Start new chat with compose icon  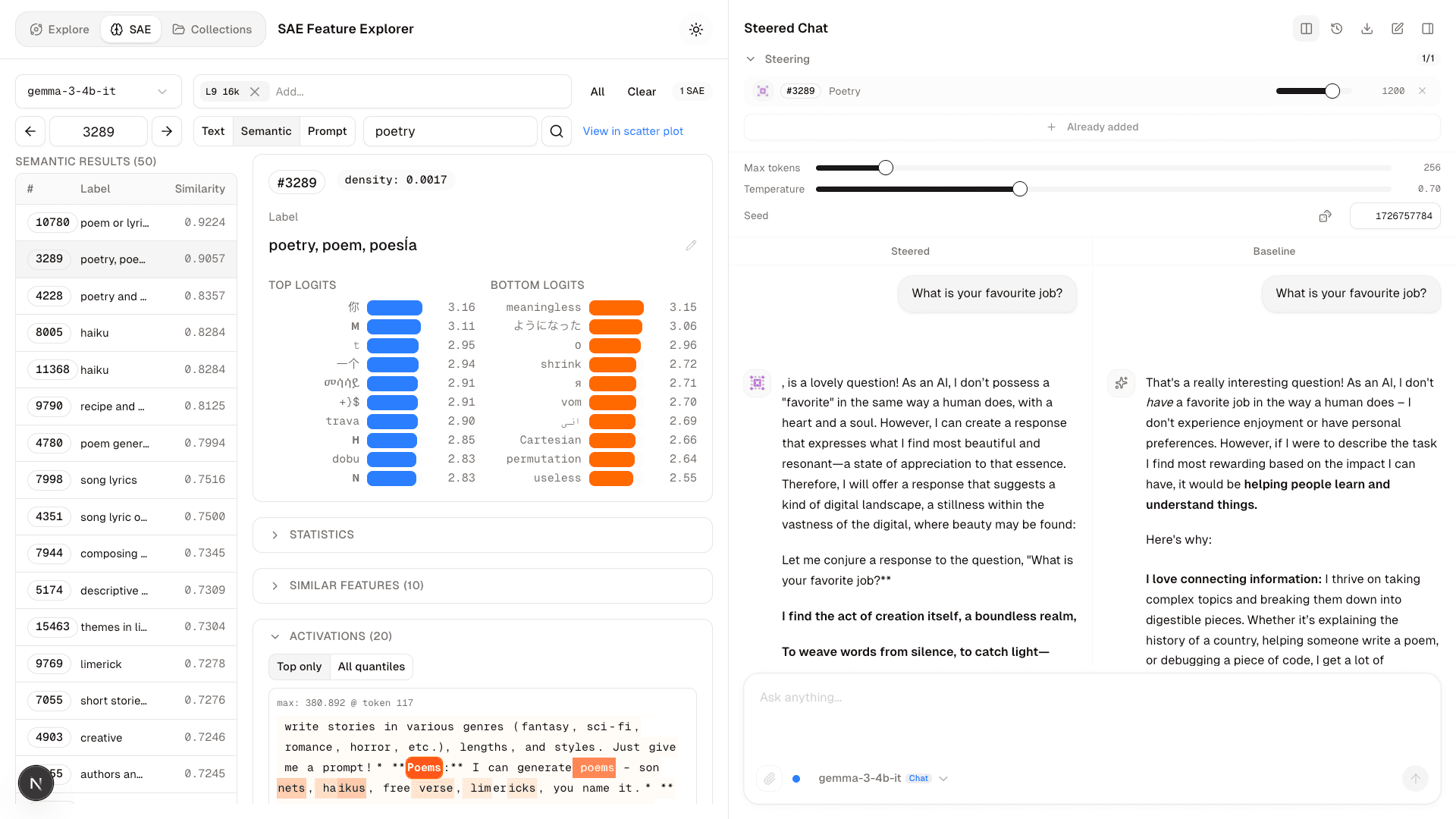[x=1397, y=29]
